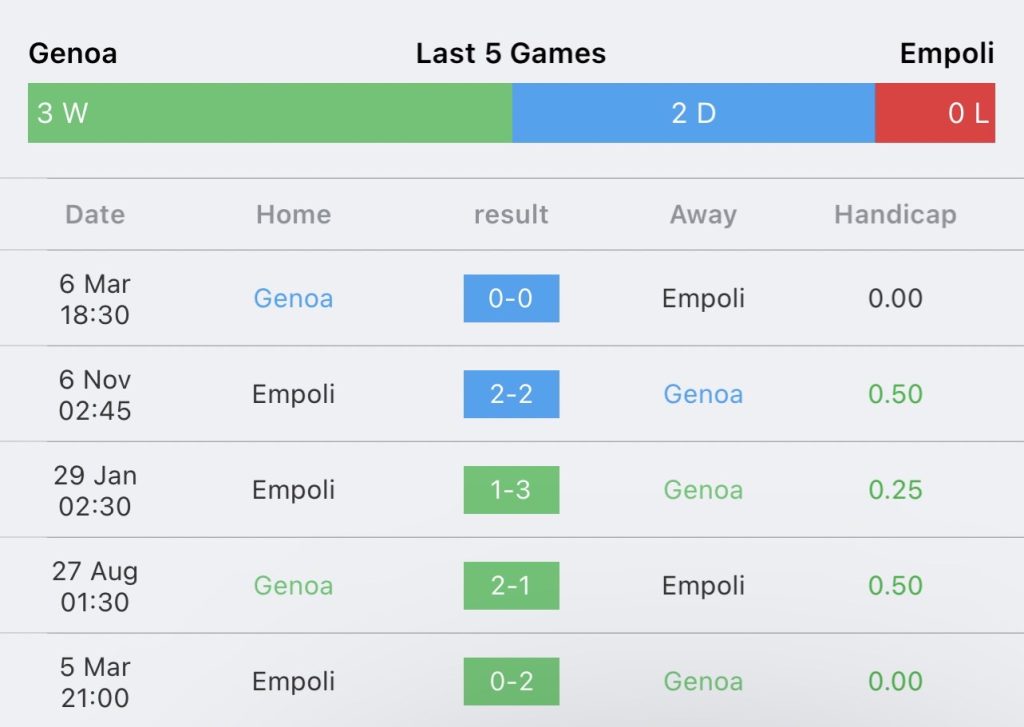
Task: Click the blue 2 D bar segment
Action: (x=694, y=113)
